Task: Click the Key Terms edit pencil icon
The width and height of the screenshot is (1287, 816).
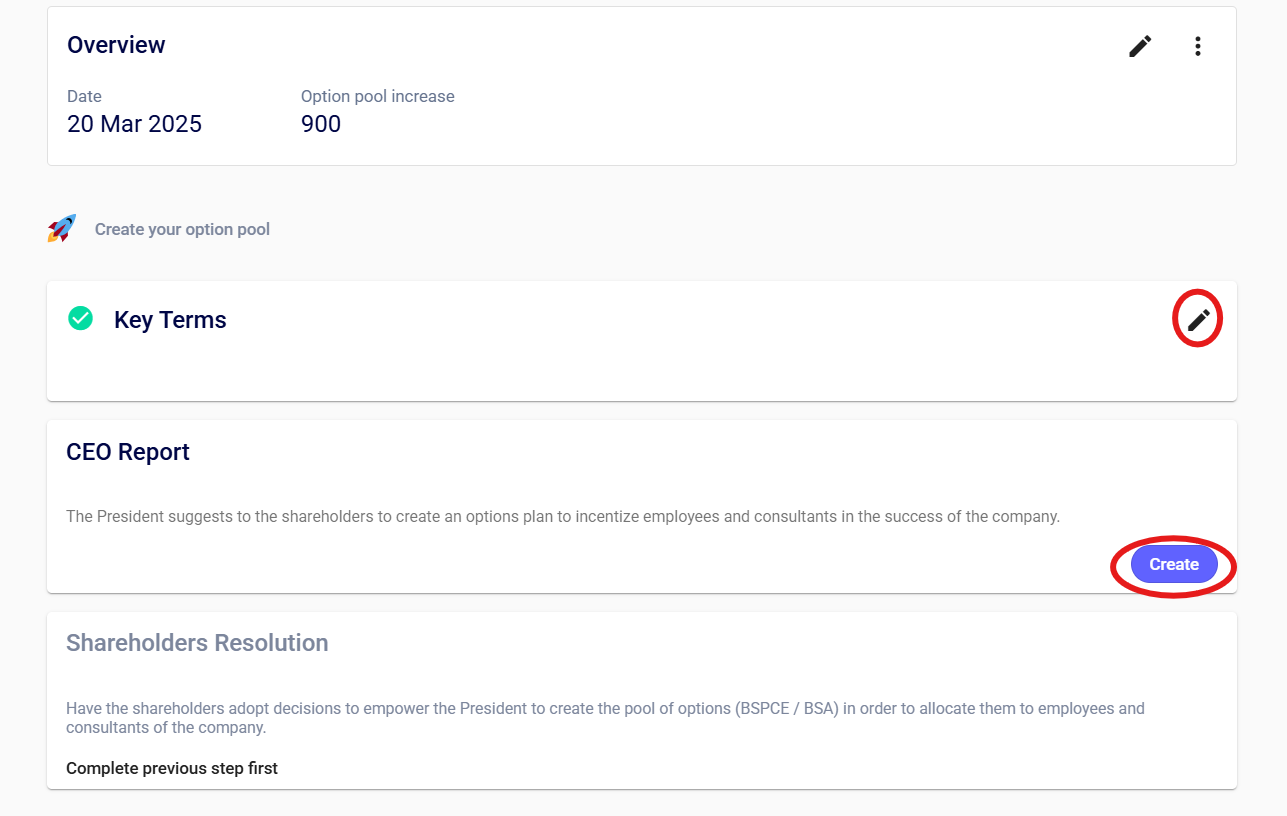Action: click(1198, 320)
